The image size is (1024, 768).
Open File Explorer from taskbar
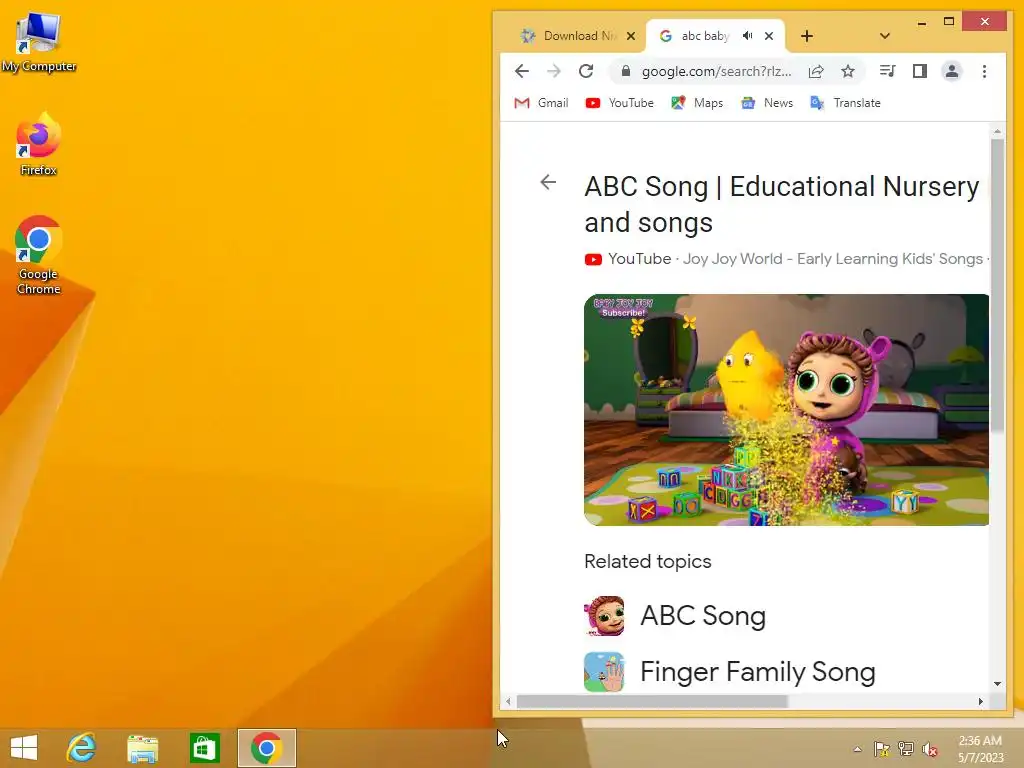142,748
